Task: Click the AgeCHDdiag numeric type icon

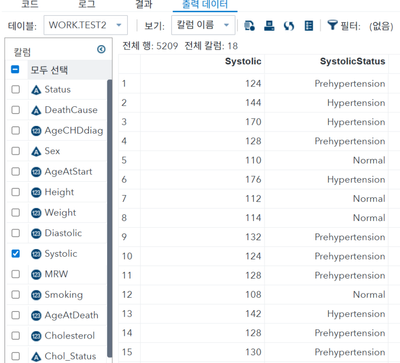Action: point(36,131)
